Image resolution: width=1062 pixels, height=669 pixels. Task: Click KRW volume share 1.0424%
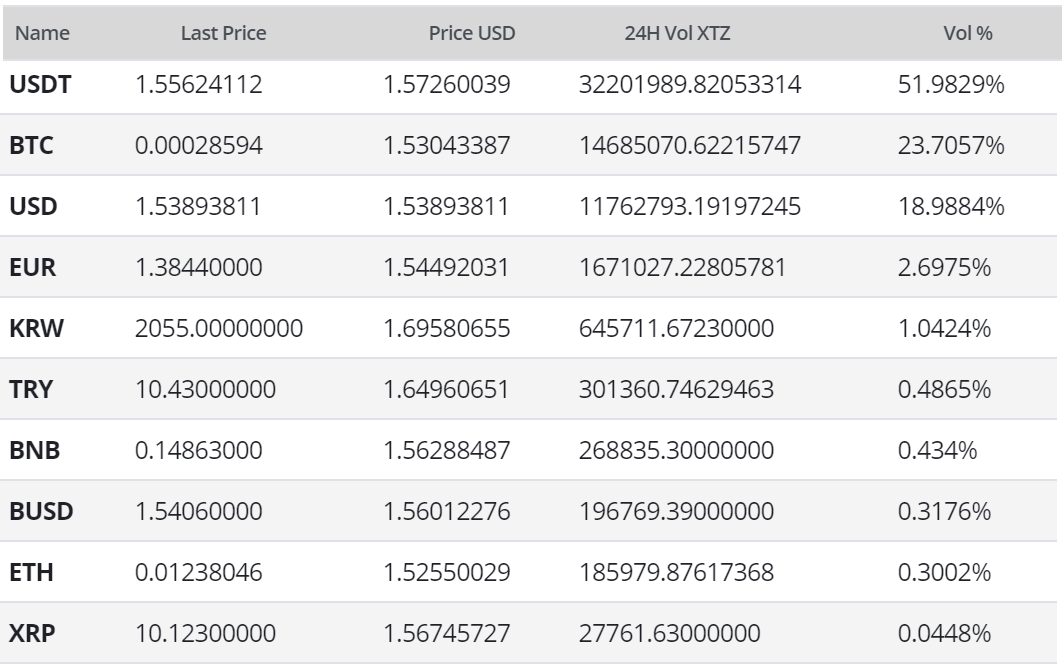pos(944,328)
